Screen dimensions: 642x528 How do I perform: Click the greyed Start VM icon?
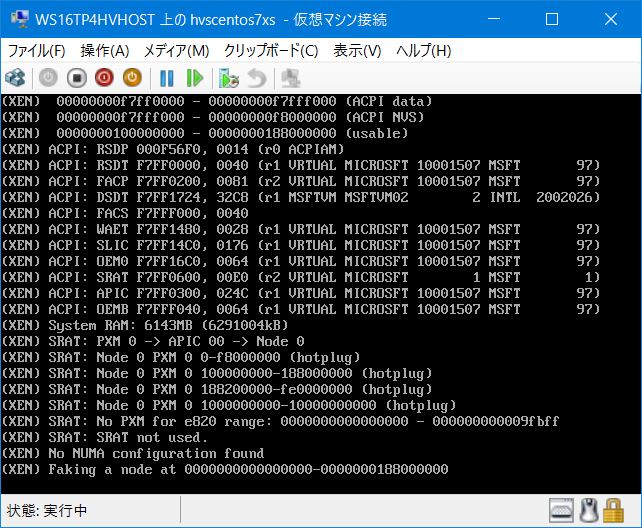click(48, 78)
